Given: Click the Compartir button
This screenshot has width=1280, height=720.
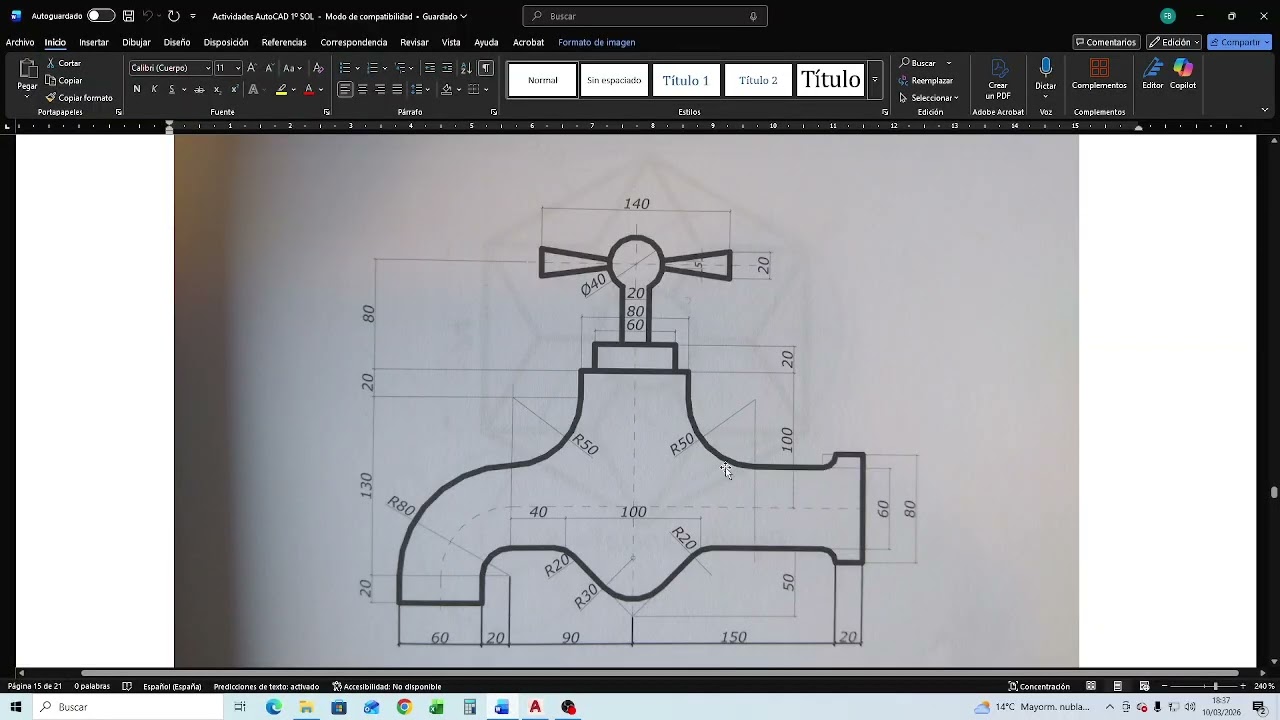Looking at the screenshot, I should [1239, 42].
